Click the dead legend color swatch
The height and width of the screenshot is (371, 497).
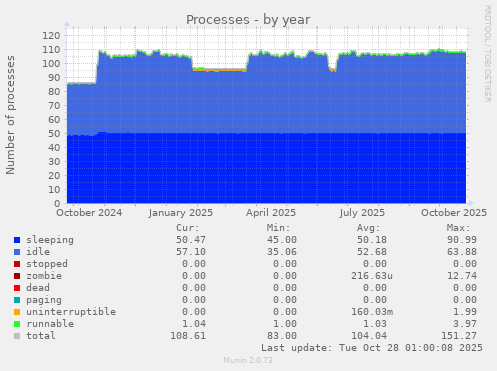point(17,288)
